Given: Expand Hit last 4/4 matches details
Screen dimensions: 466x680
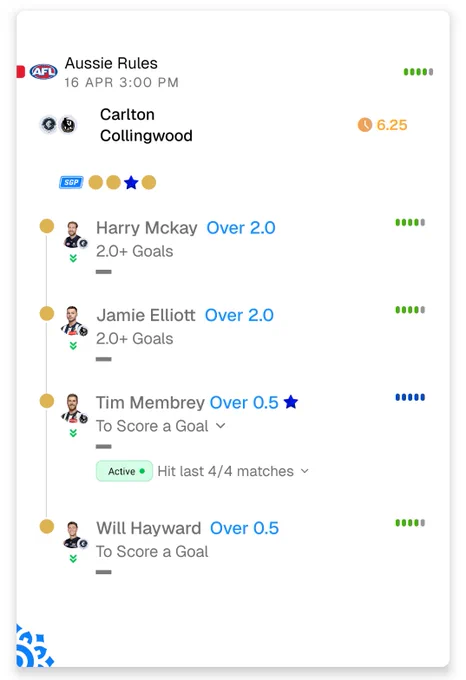Looking at the screenshot, I should (233, 471).
